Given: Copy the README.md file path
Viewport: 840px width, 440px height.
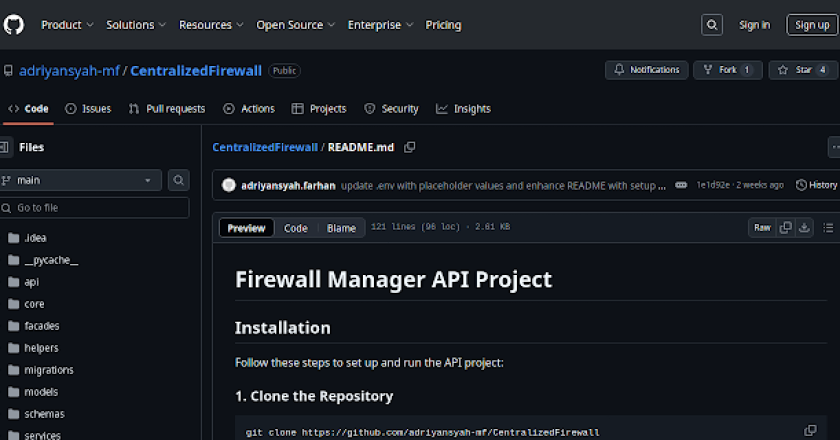Looking at the screenshot, I should click(x=410, y=148).
